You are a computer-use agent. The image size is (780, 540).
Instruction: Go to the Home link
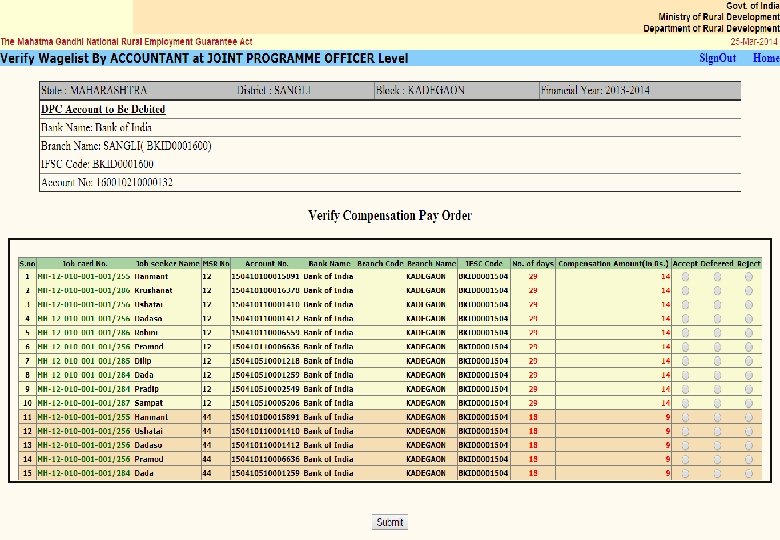[x=766, y=58]
